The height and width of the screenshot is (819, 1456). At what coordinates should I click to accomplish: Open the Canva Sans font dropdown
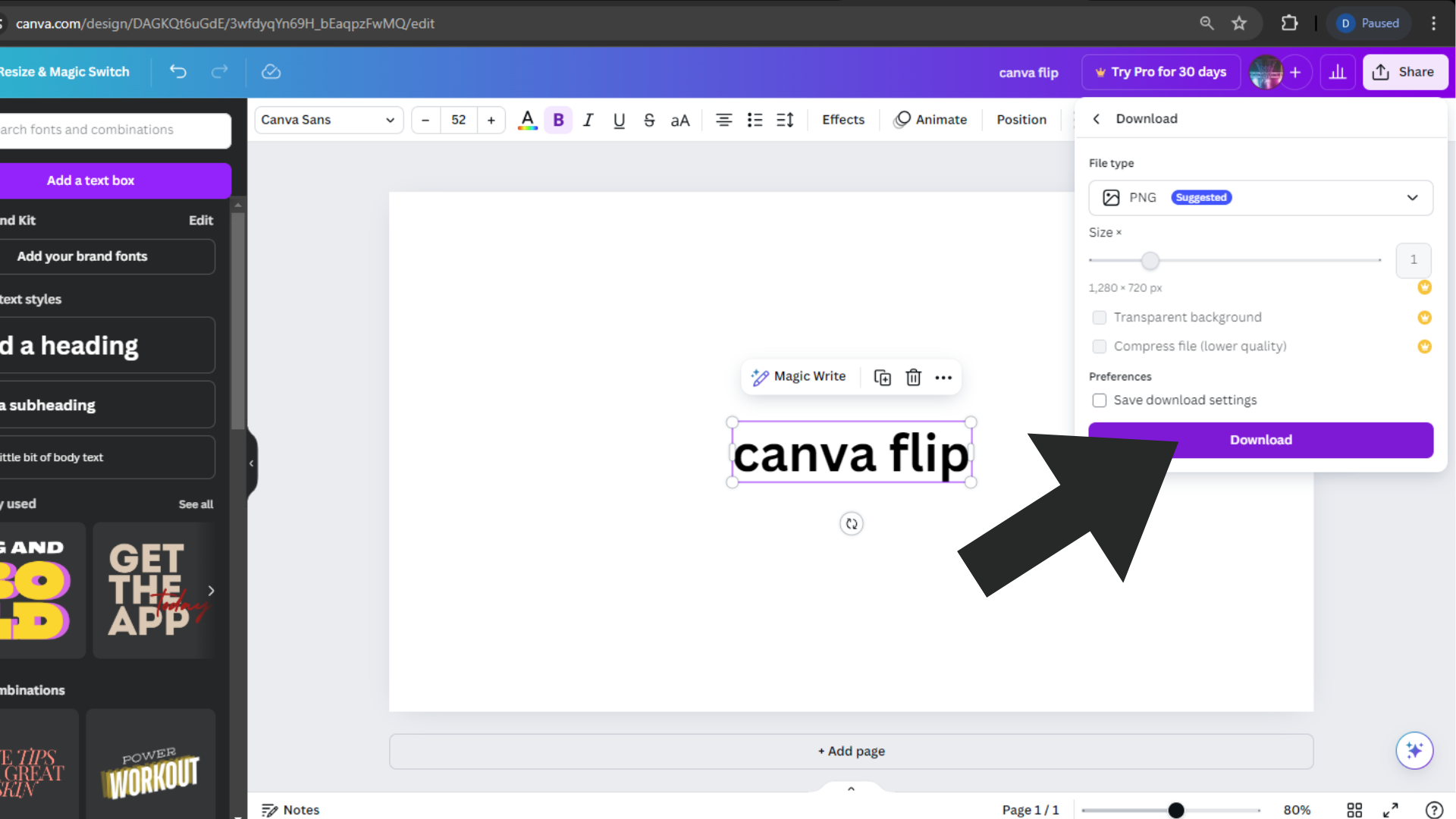click(x=328, y=120)
